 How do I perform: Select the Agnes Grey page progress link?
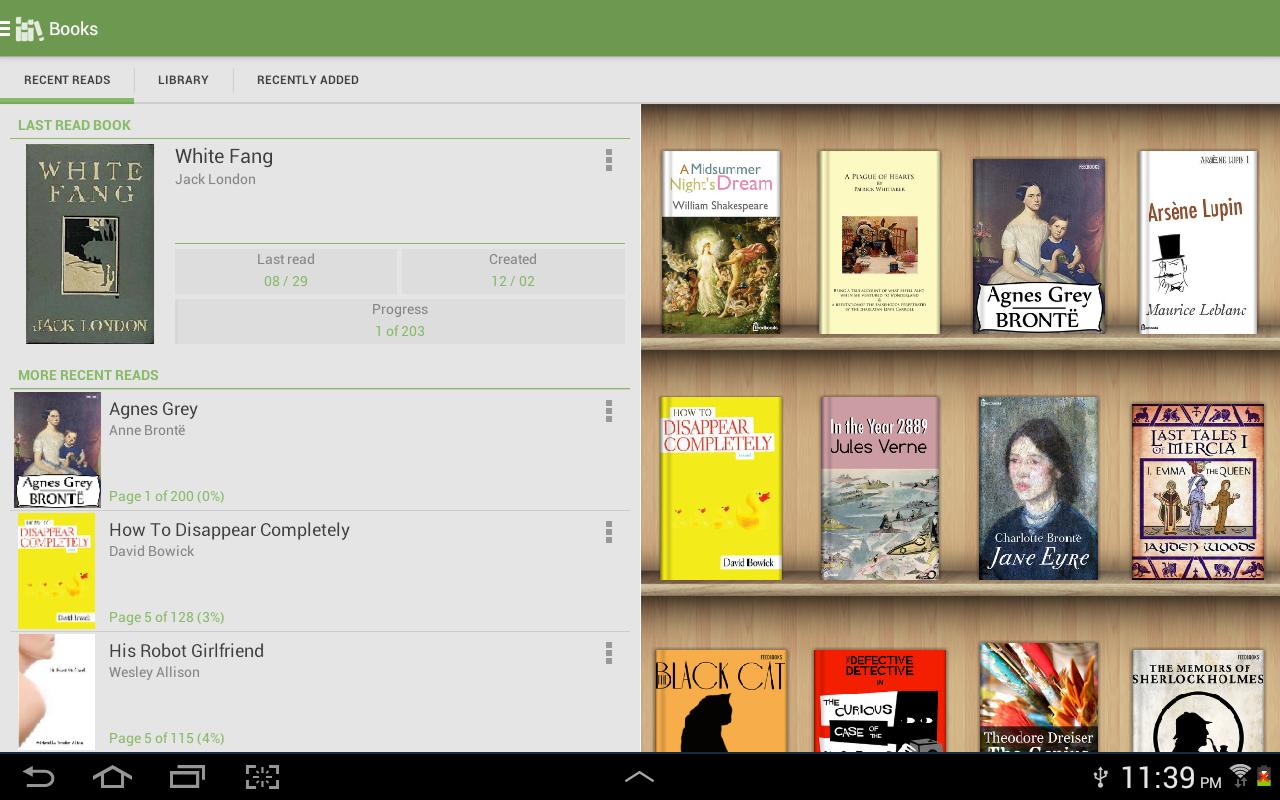coord(165,496)
